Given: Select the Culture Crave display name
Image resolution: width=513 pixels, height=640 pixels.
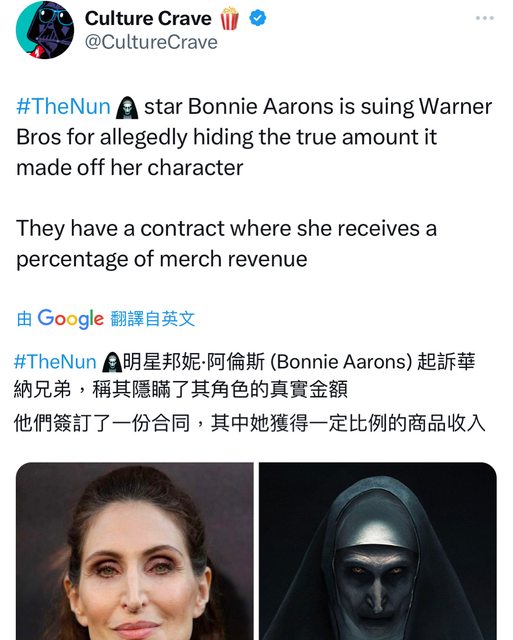Looking at the screenshot, I should click(148, 18).
